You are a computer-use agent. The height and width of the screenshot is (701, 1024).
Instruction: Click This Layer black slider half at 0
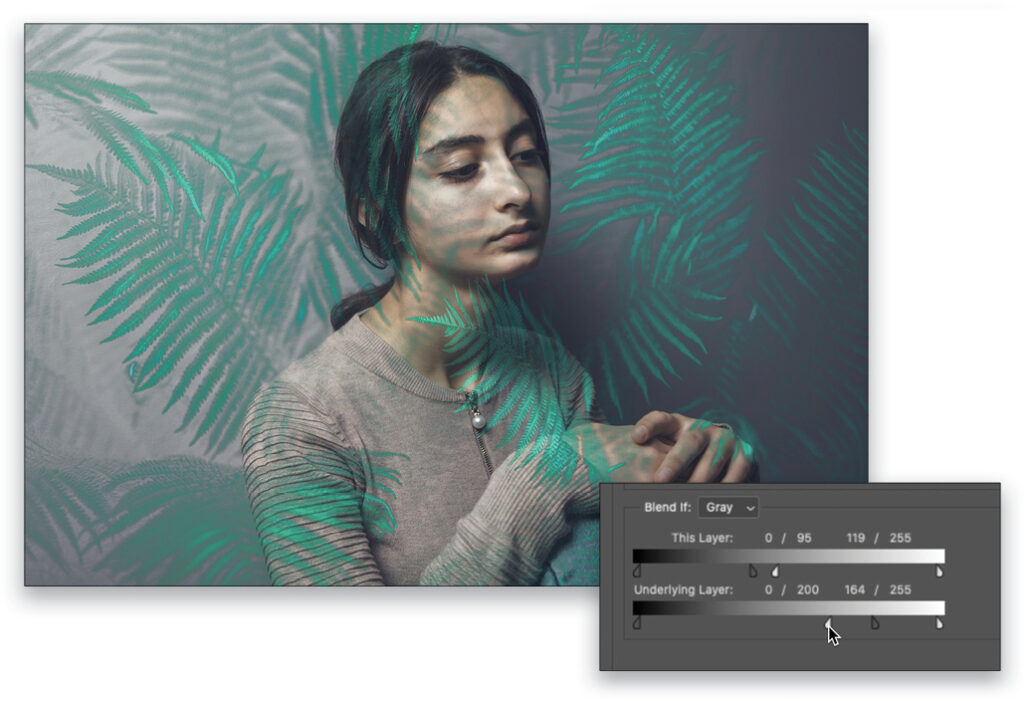(637, 572)
